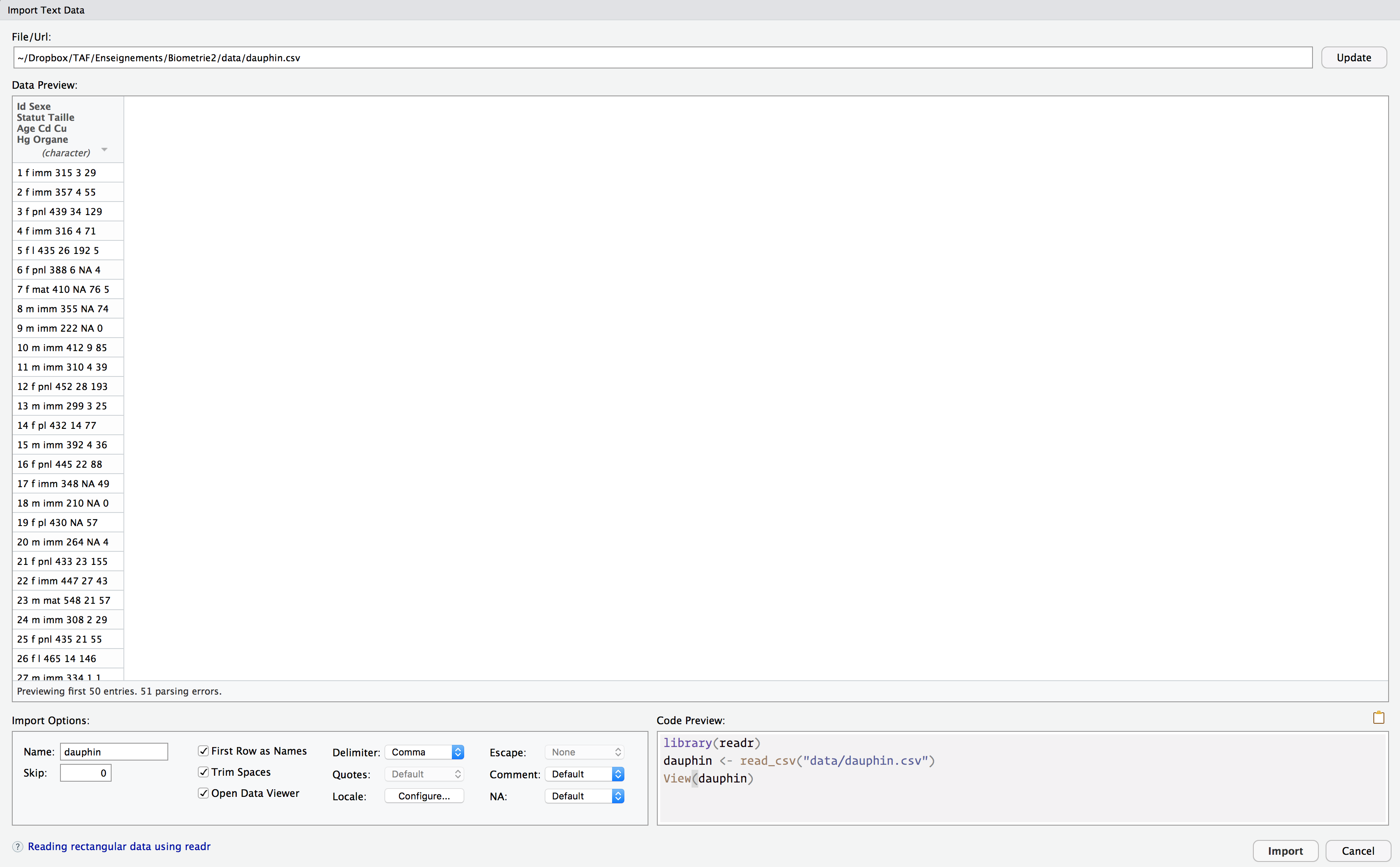This screenshot has height=867, width=1400.
Task: Click the Locale Configure... button
Action: coord(424,796)
